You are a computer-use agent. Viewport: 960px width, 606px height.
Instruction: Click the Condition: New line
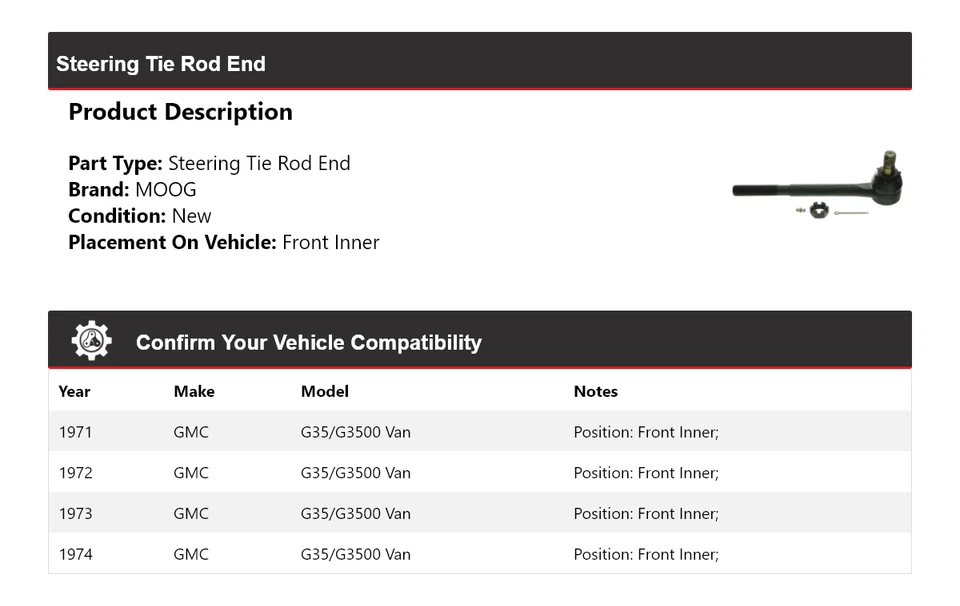(140, 216)
